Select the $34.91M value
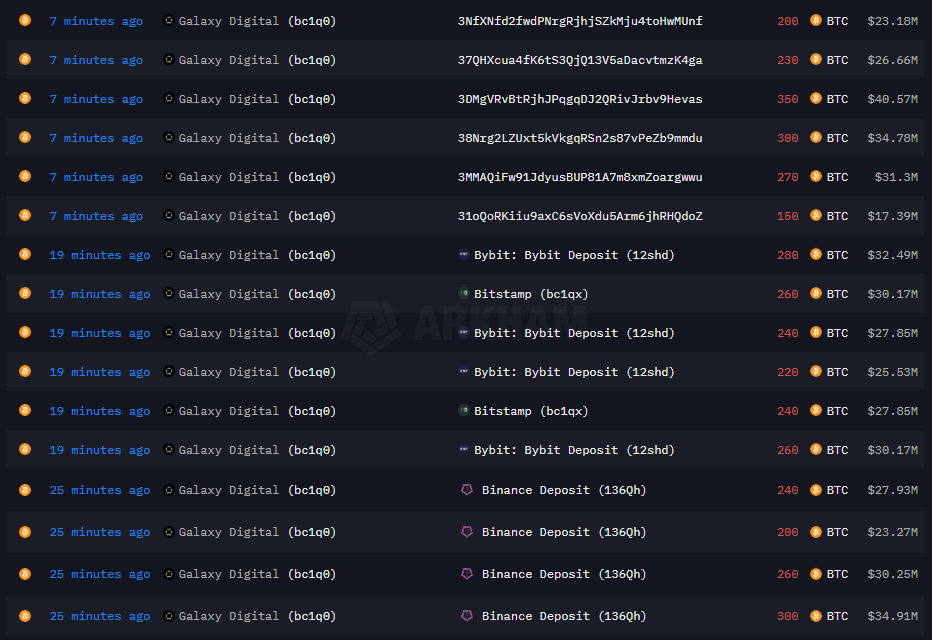The width and height of the screenshot is (932, 640). [x=892, y=616]
